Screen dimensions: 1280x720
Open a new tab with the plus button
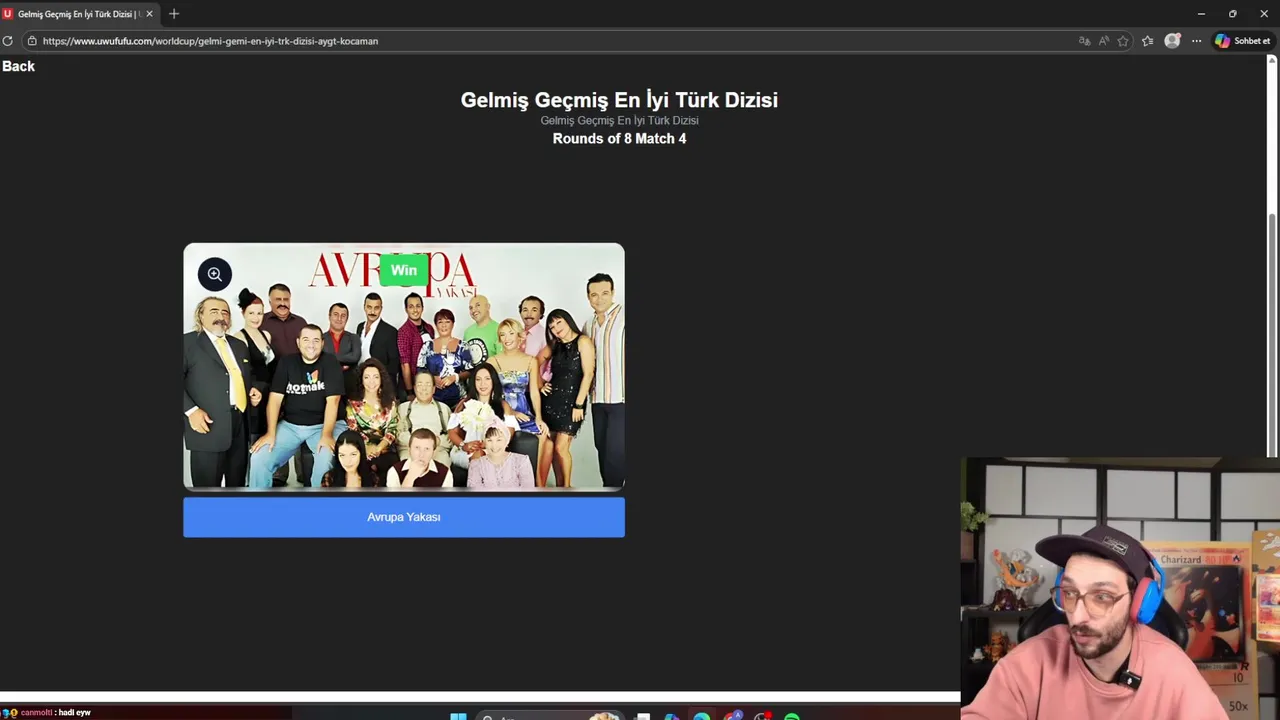(x=174, y=14)
